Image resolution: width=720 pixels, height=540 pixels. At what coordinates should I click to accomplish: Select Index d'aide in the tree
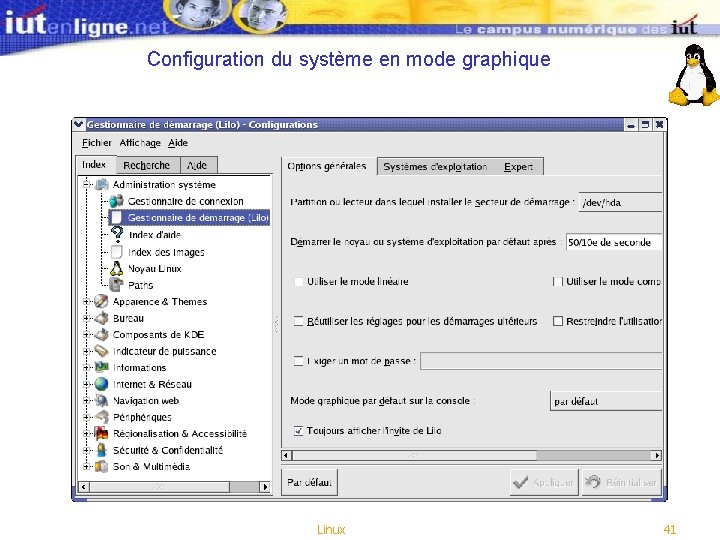point(154,235)
